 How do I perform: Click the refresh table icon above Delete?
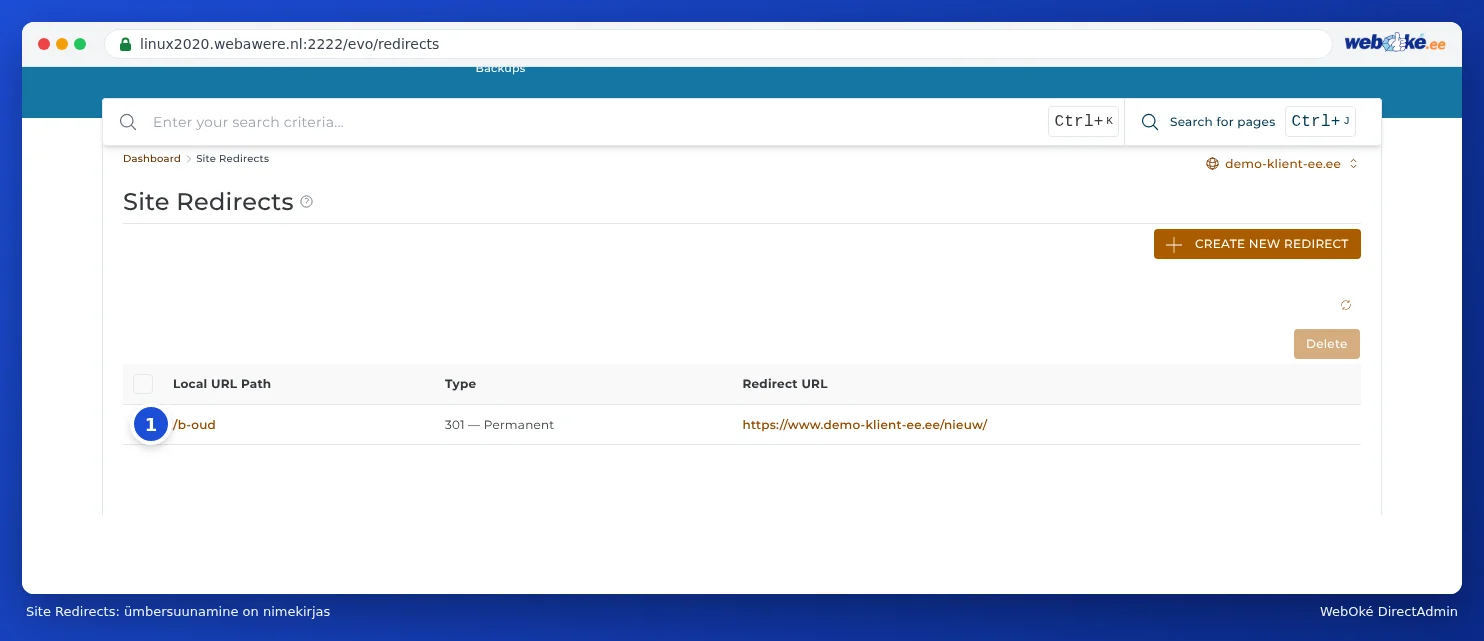(x=1346, y=305)
